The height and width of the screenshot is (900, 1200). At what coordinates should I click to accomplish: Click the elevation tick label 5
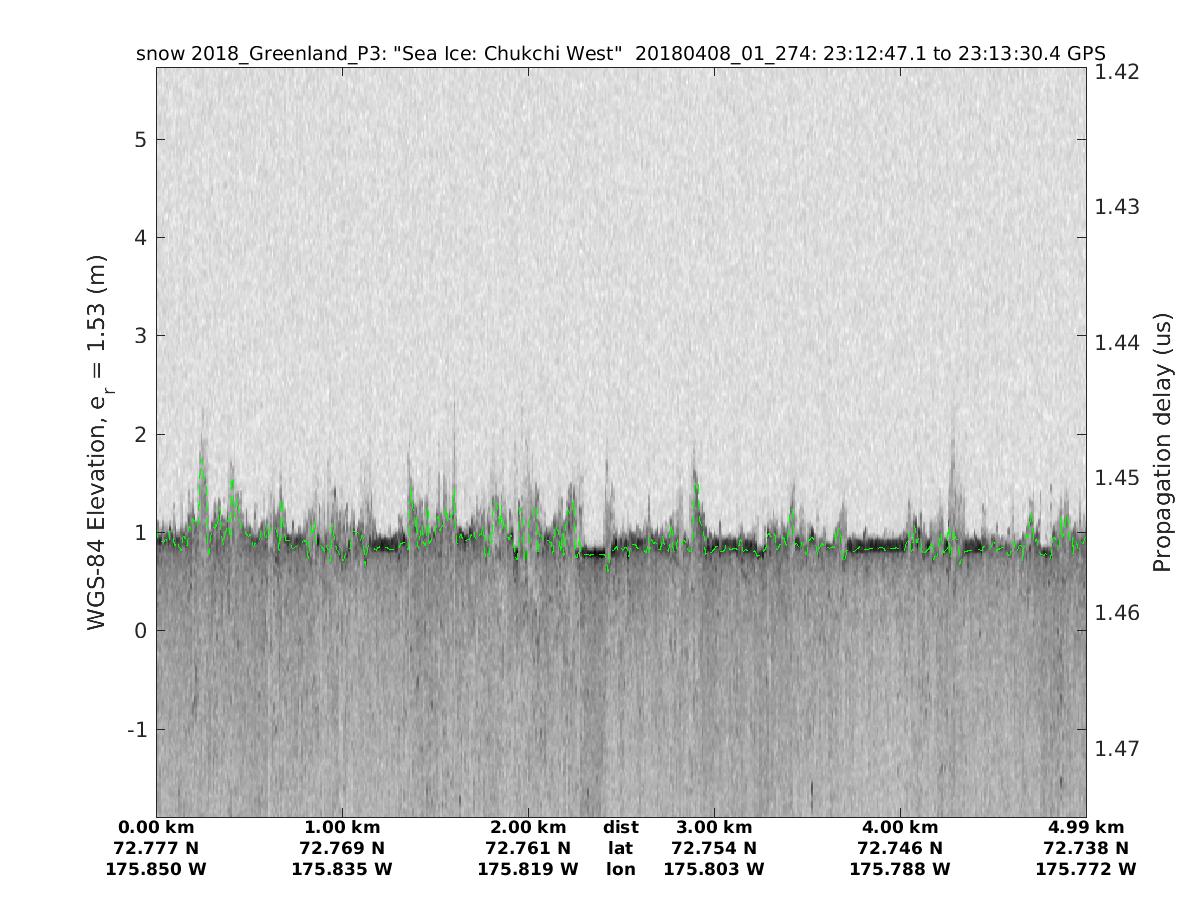click(142, 139)
